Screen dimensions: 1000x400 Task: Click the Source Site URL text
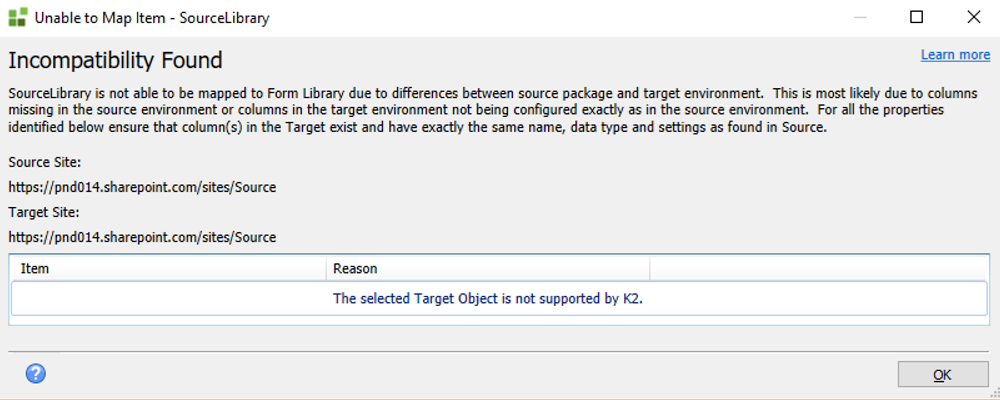coord(142,186)
